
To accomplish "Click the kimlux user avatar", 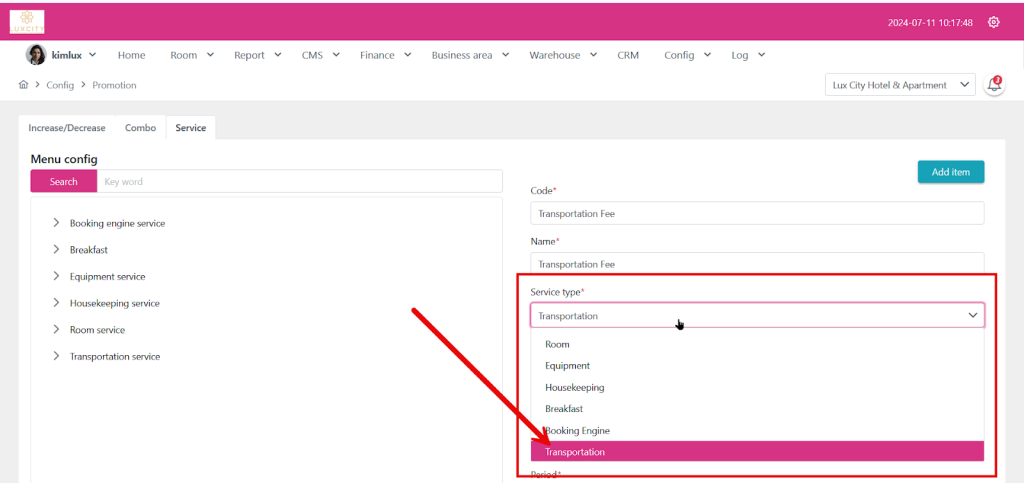I will (35, 55).
